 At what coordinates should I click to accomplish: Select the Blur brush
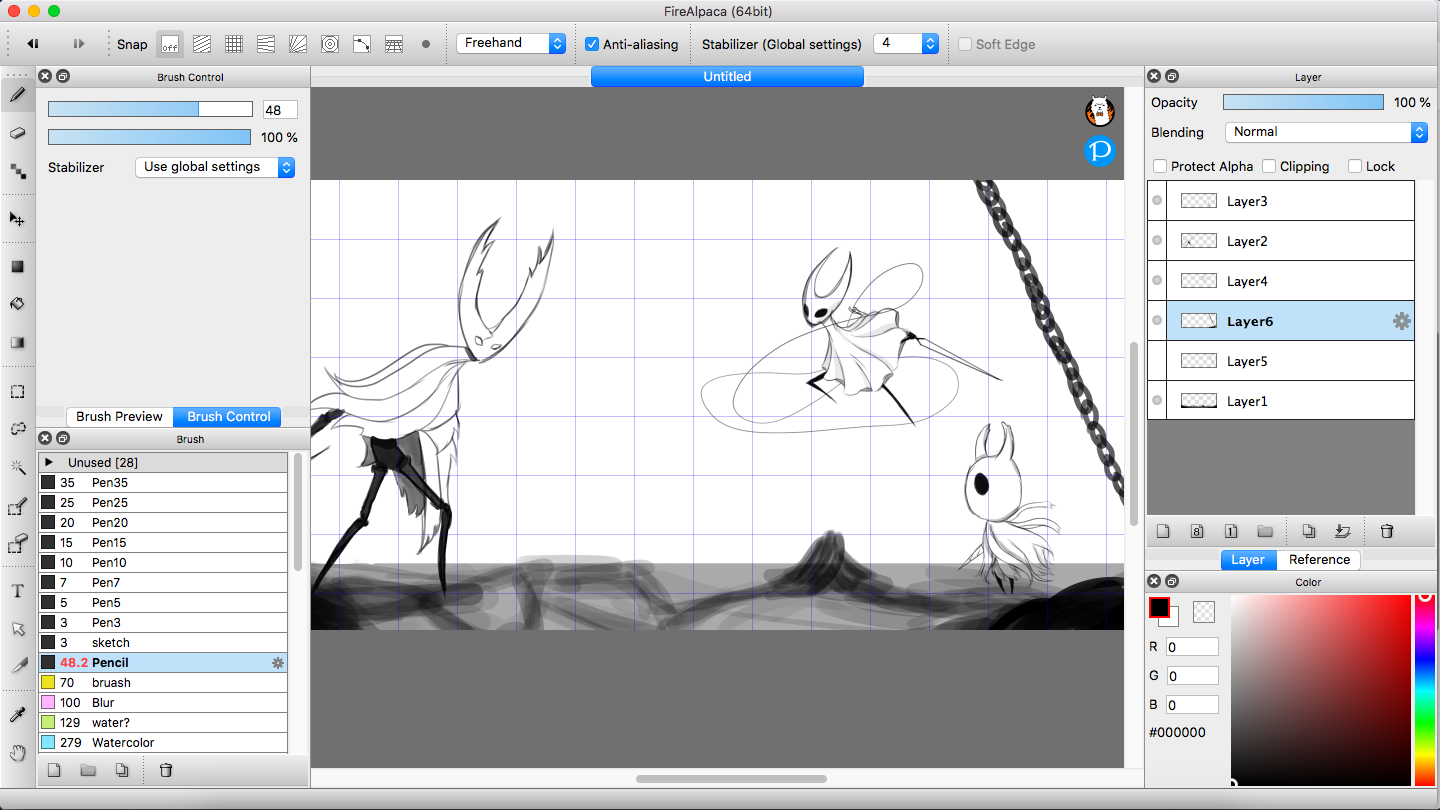click(163, 703)
